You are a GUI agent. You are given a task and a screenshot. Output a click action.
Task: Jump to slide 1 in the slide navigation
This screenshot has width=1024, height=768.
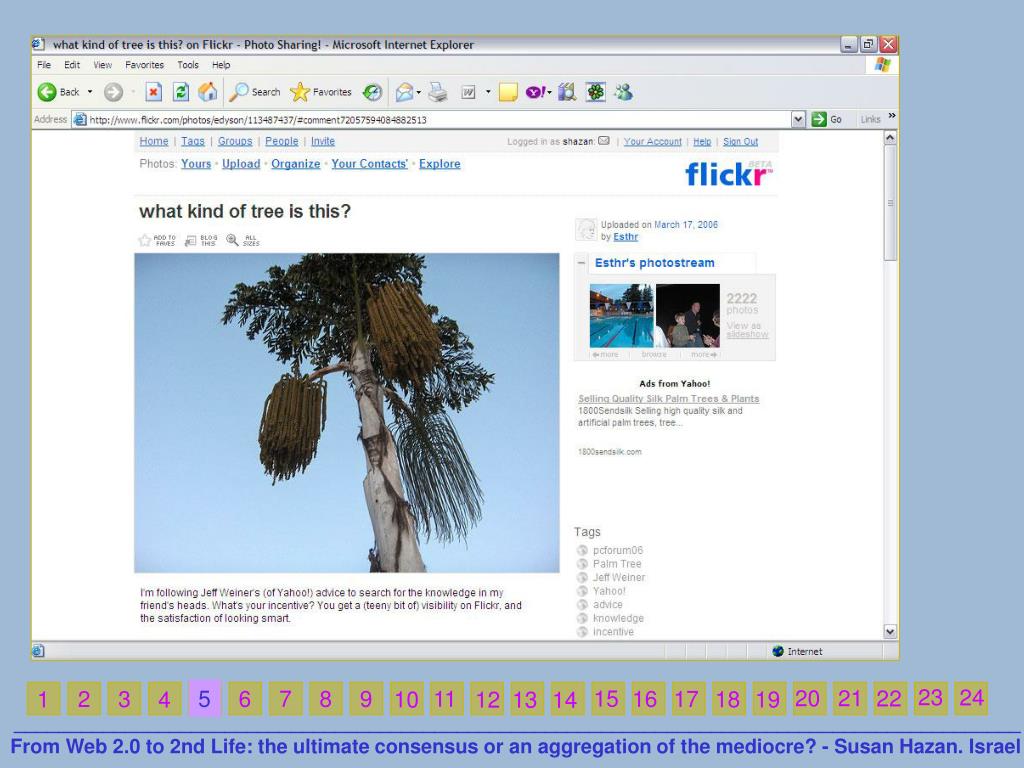[43, 699]
